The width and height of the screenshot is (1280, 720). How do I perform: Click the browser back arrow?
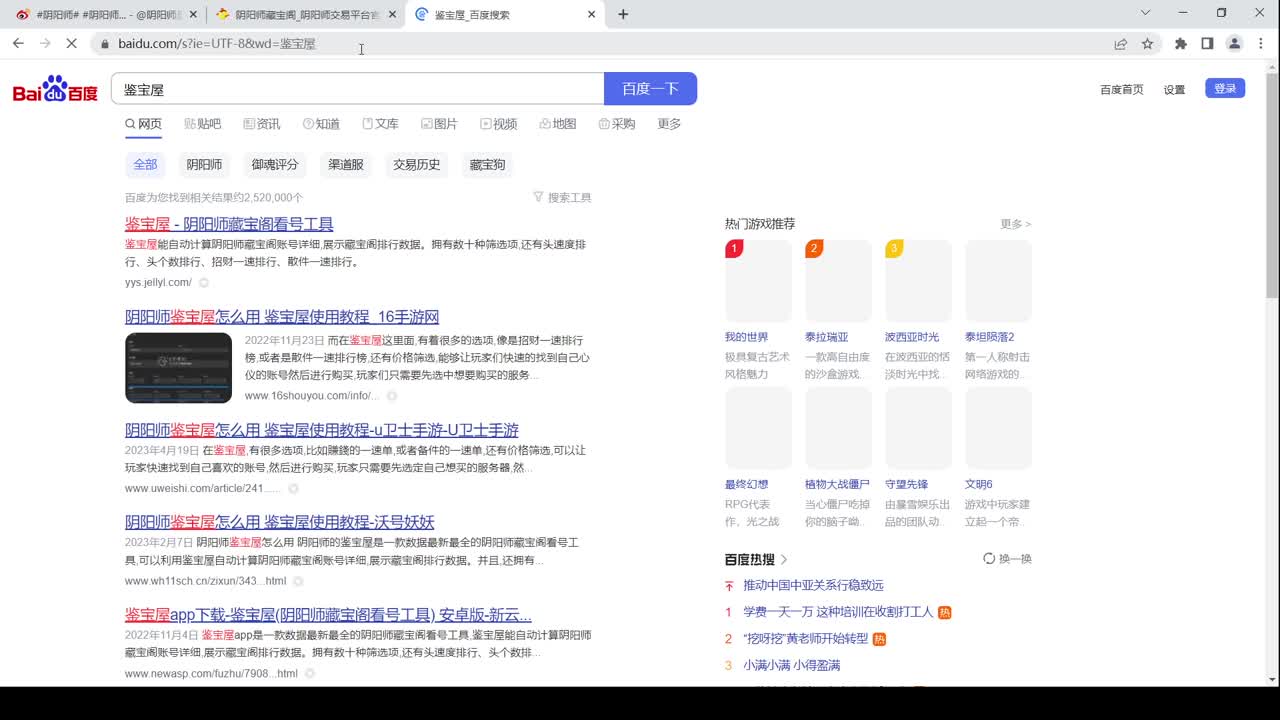click(18, 43)
